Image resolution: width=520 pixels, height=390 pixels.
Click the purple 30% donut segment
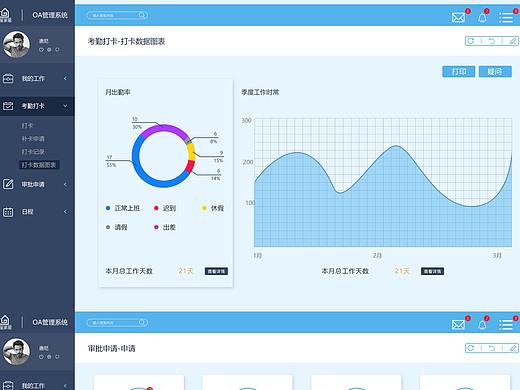pos(163,128)
